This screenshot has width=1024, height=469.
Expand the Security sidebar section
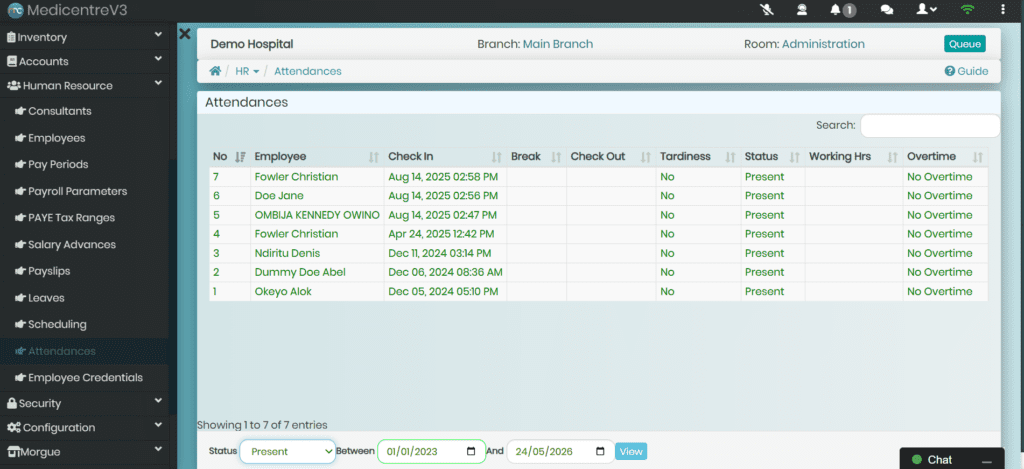(x=84, y=404)
